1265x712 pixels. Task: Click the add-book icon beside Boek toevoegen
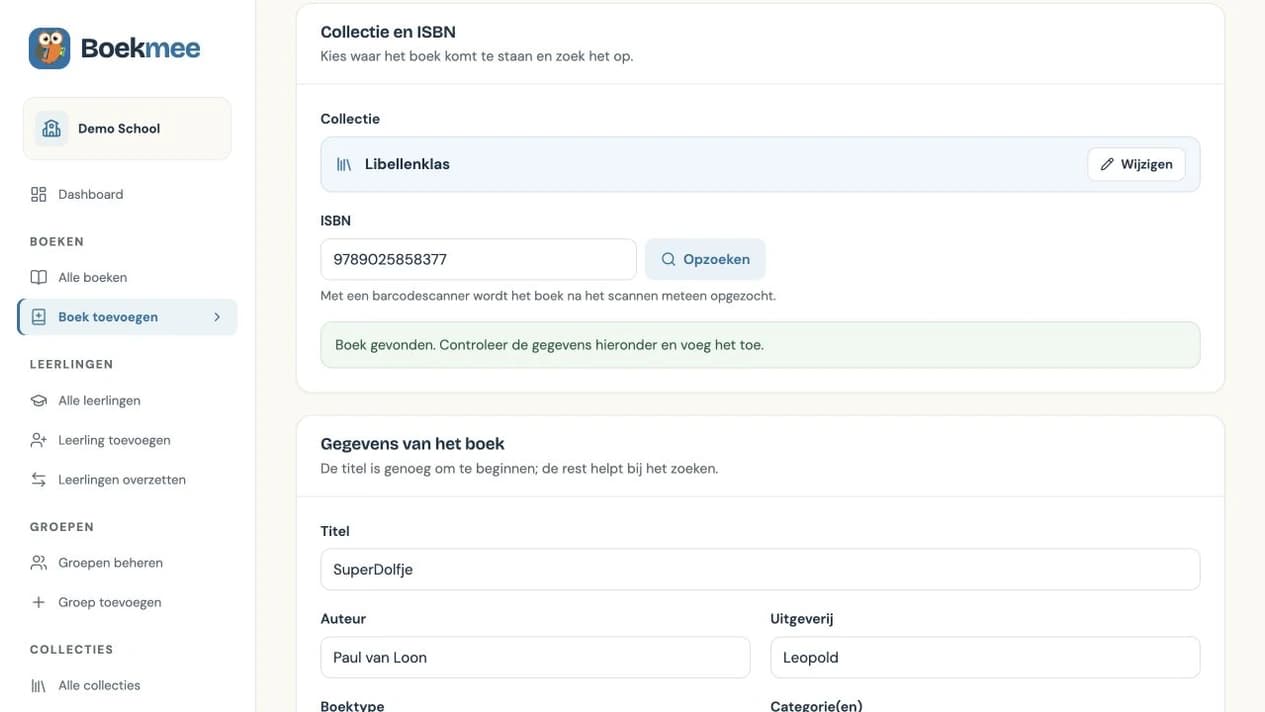[x=39, y=317]
